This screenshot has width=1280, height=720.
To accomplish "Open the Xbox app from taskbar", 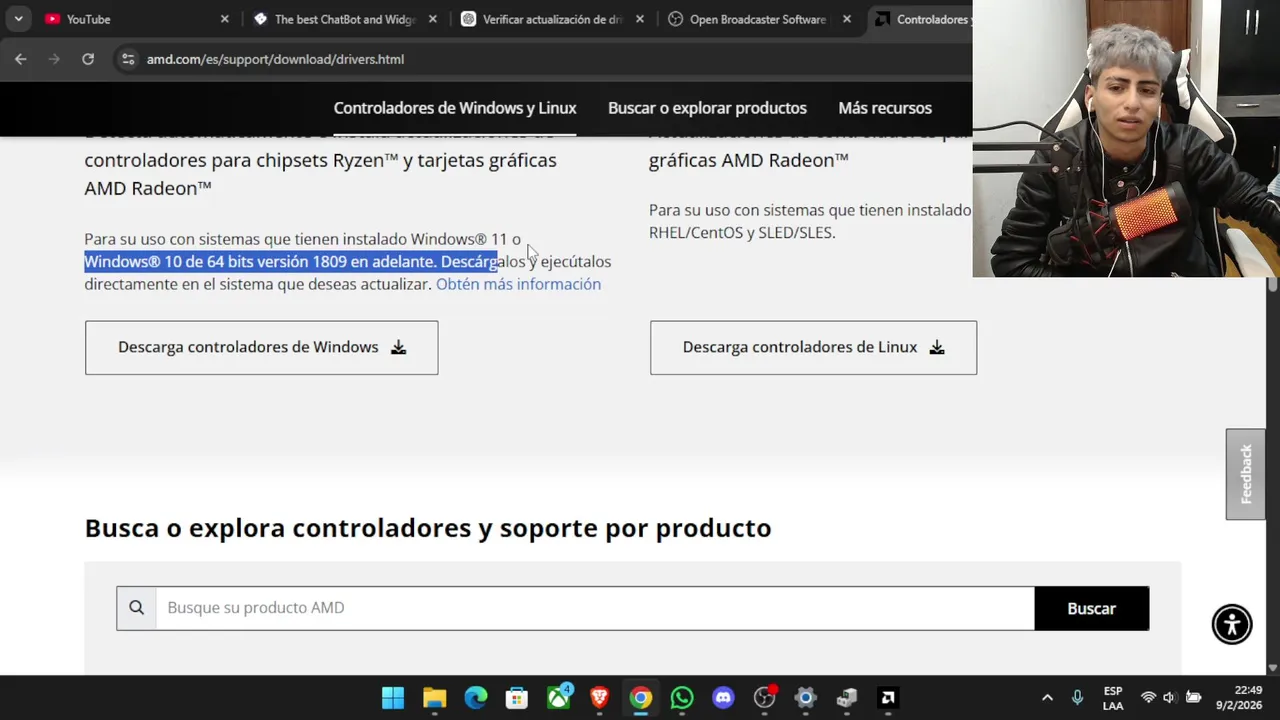I will 558,698.
